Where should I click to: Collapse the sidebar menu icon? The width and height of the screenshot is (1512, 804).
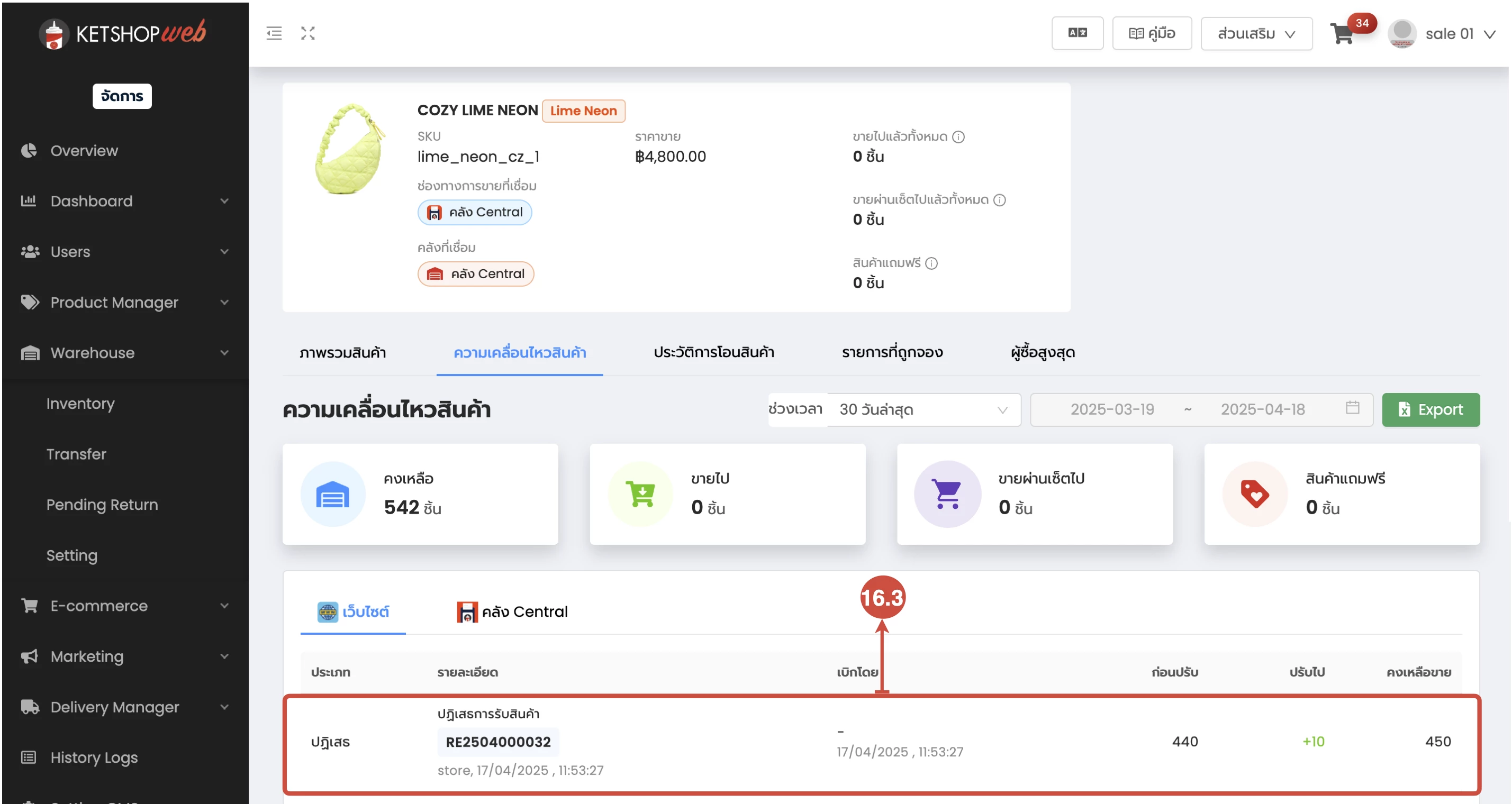click(x=274, y=33)
